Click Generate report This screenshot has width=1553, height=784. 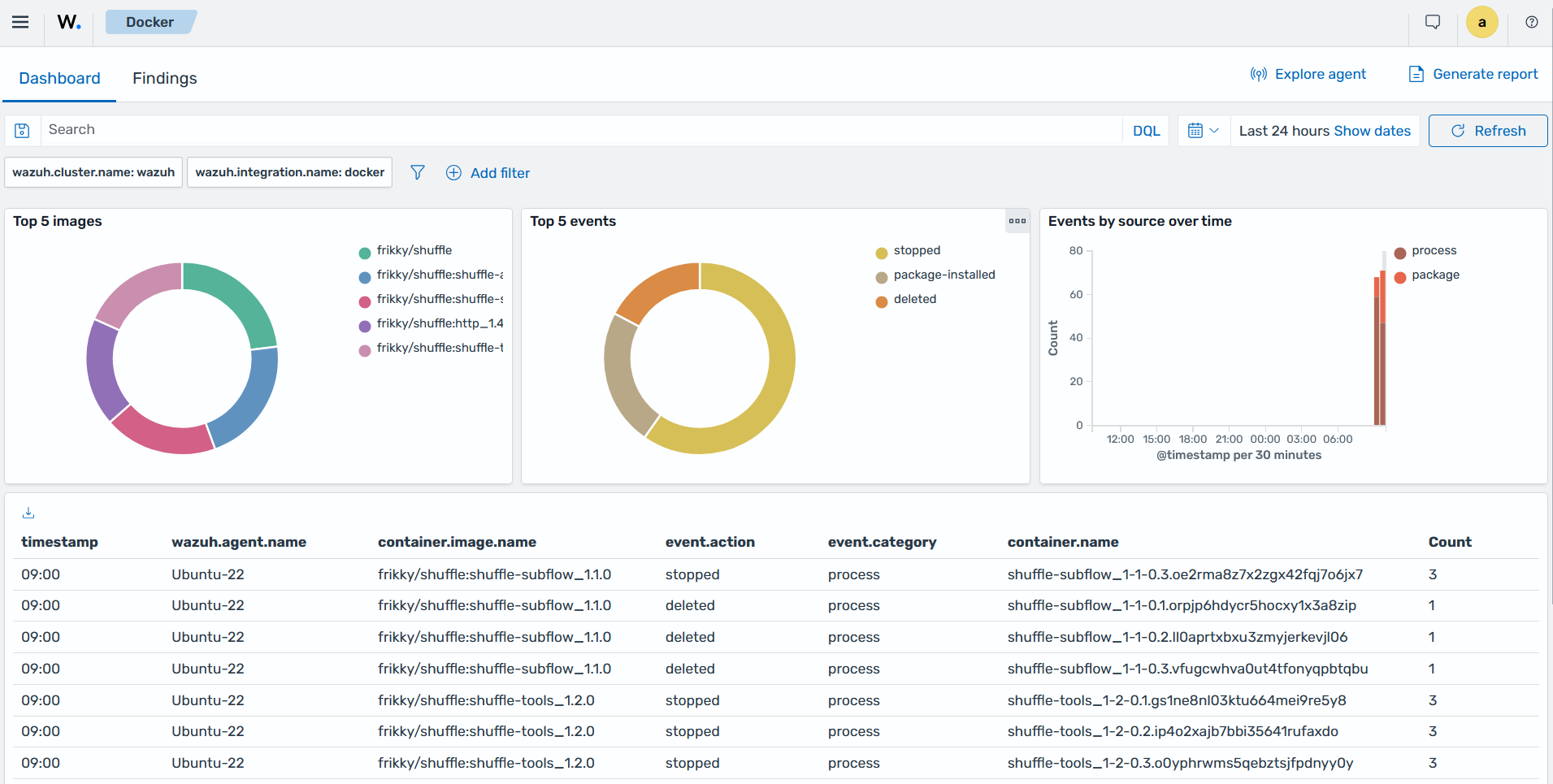1473,74
